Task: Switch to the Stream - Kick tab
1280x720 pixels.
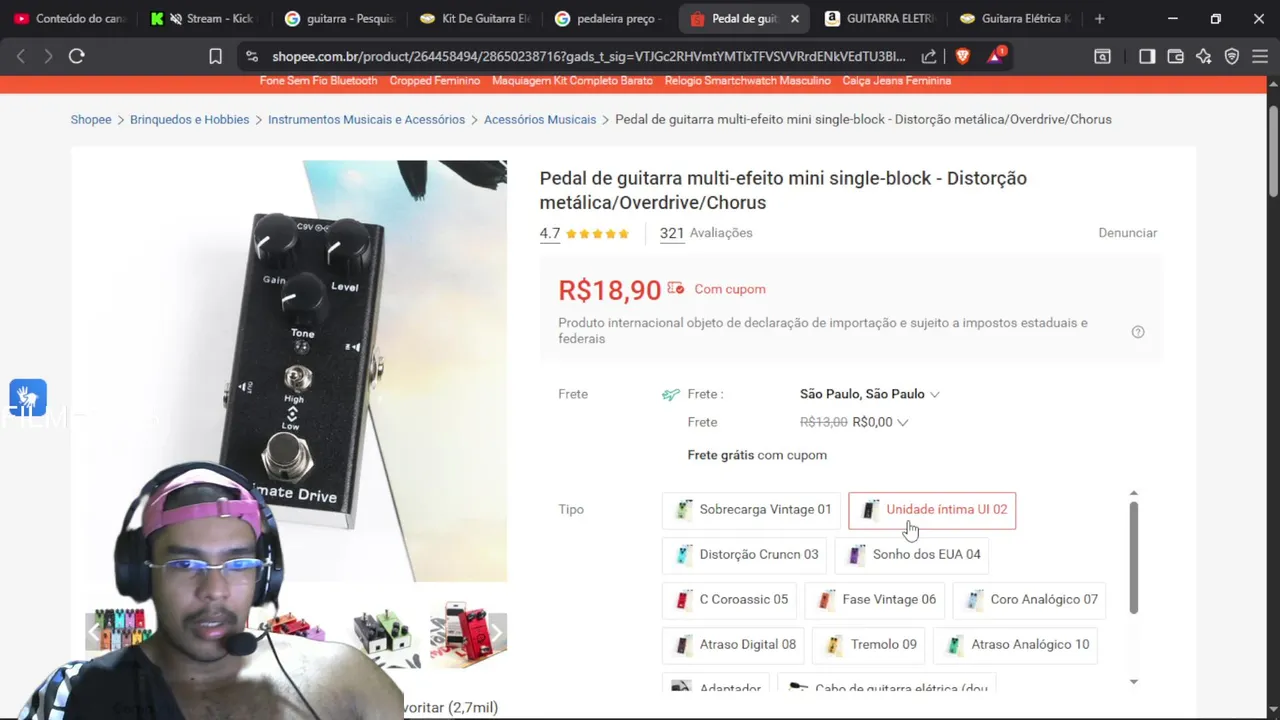Action: [x=203, y=18]
